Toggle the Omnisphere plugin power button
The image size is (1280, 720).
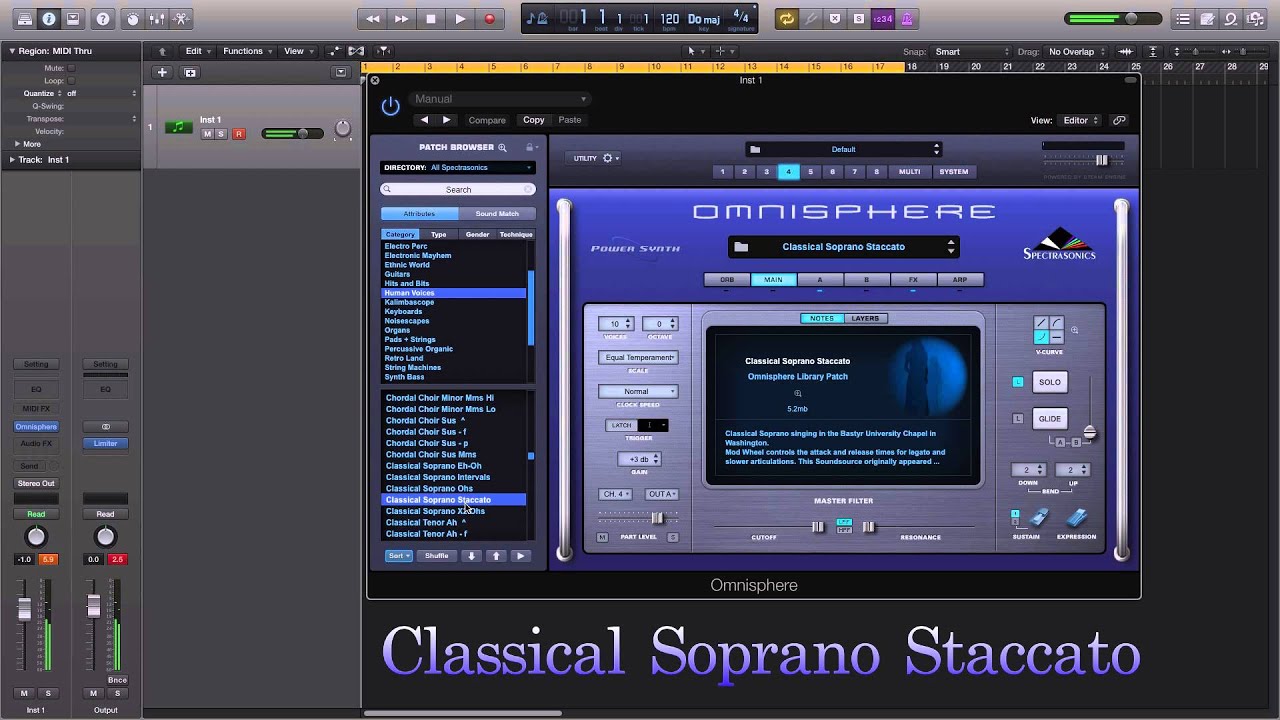tap(390, 106)
